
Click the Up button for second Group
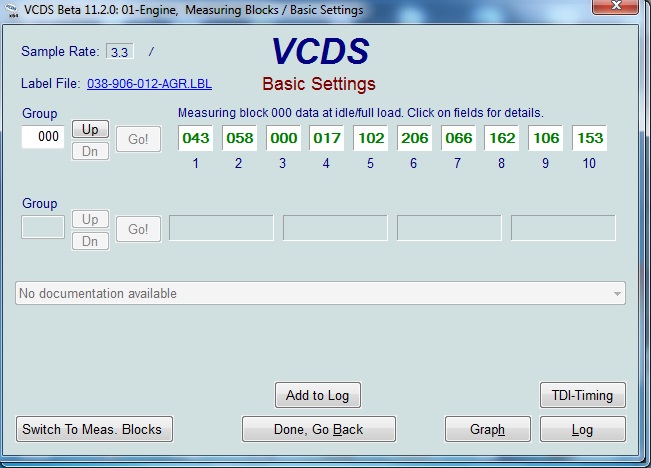(x=91, y=219)
